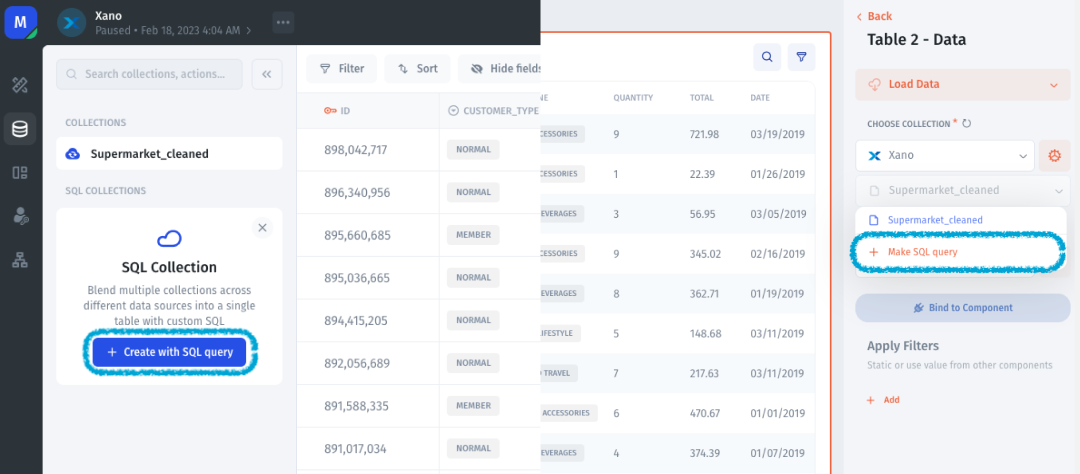Click the table filter funnel icon
Image resolution: width=1080 pixels, height=474 pixels.
[x=801, y=57]
